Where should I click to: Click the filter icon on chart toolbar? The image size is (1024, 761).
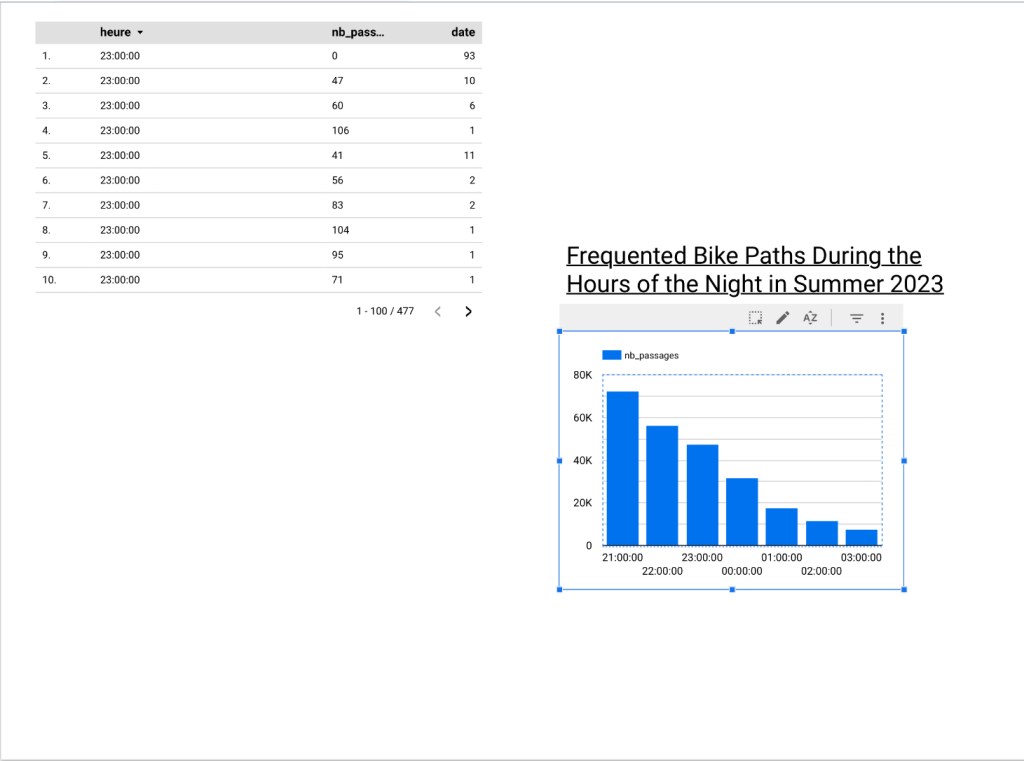pyautogui.click(x=857, y=318)
